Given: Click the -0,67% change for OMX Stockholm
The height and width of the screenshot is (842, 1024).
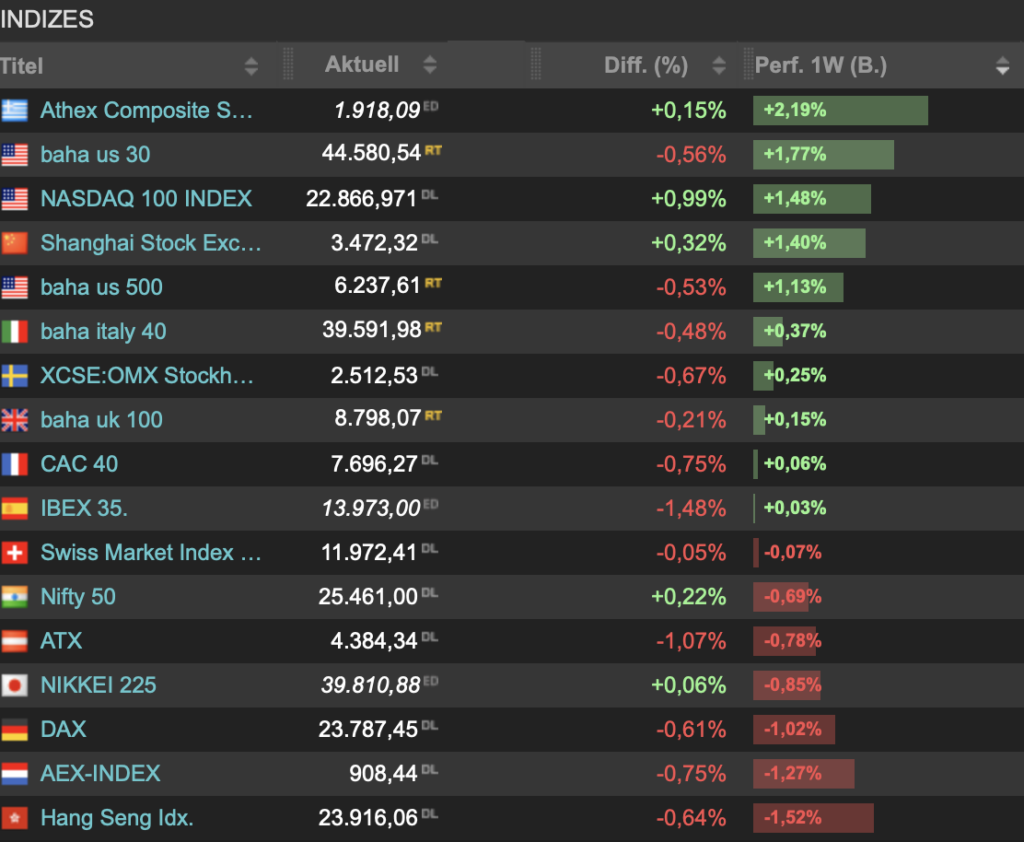Looking at the screenshot, I should click(691, 376).
